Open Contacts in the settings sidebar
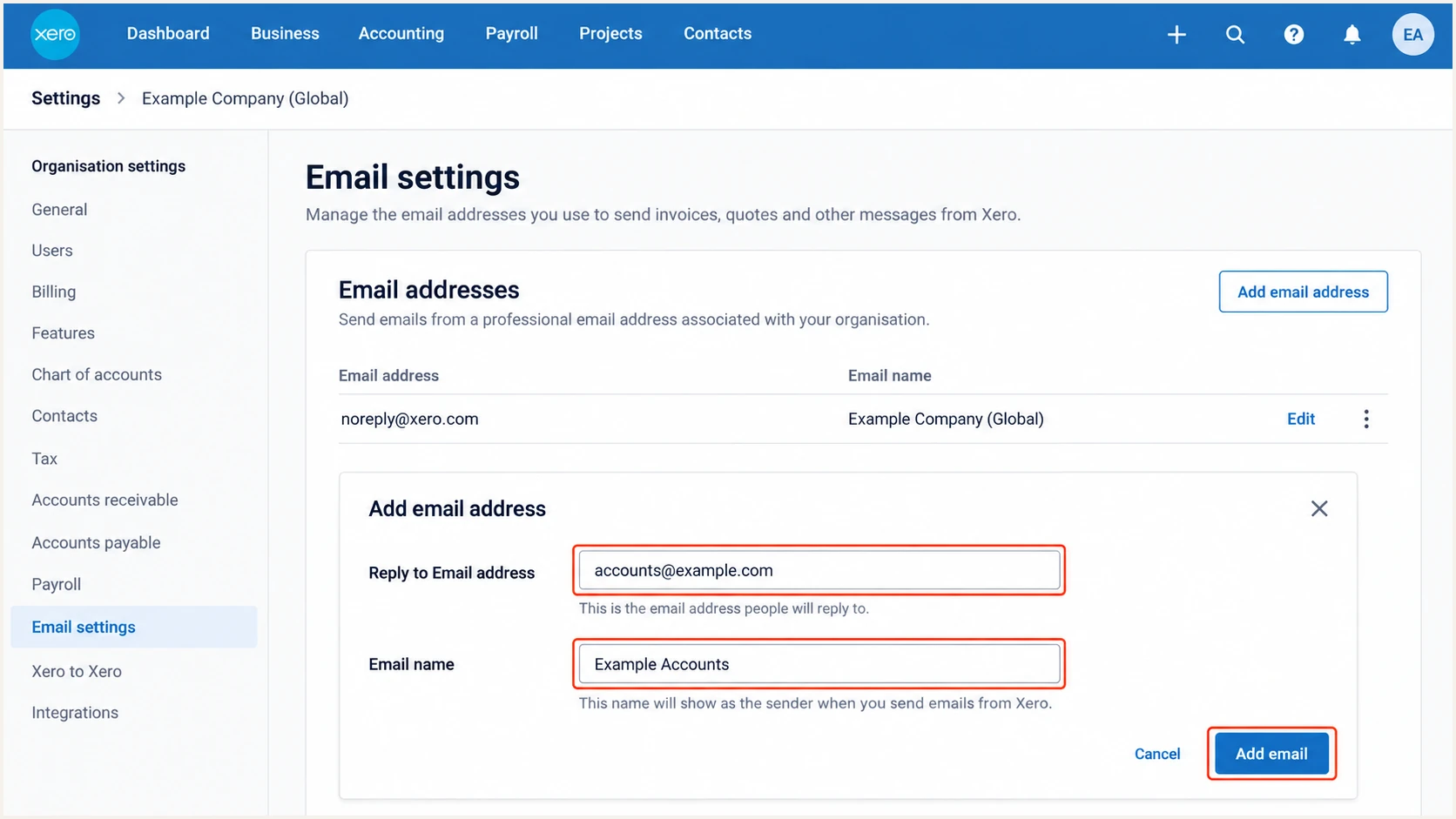 point(64,416)
